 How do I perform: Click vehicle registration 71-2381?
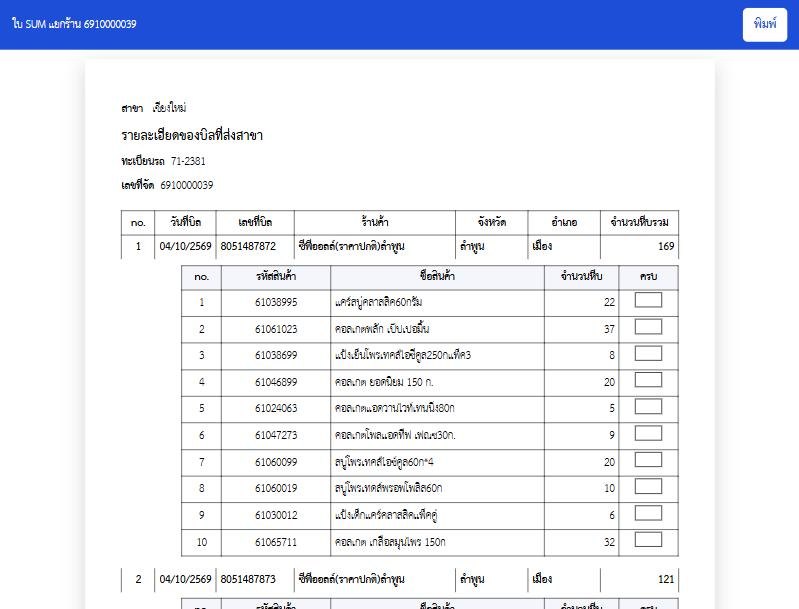coord(188,161)
